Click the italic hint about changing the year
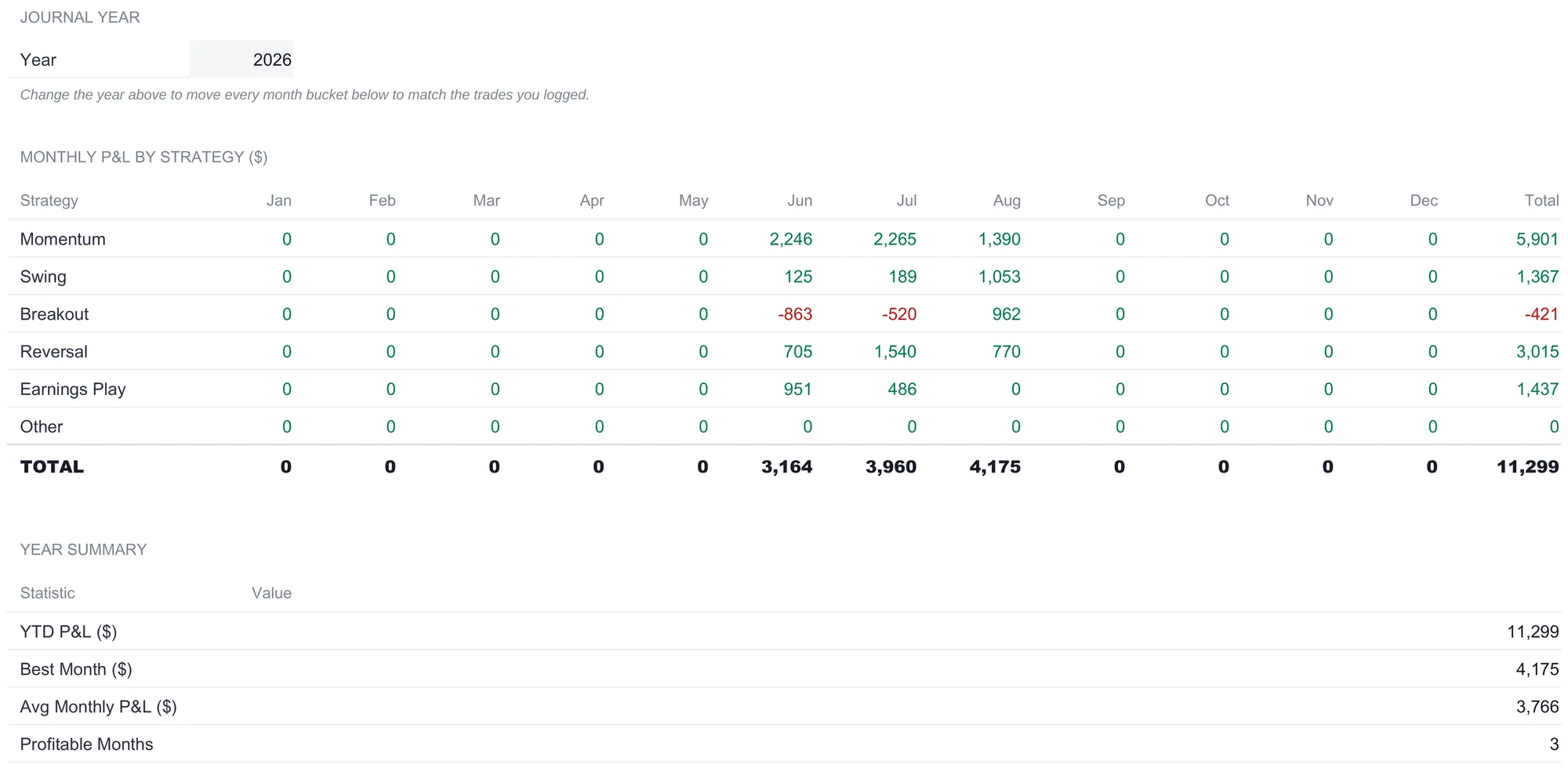 point(304,95)
